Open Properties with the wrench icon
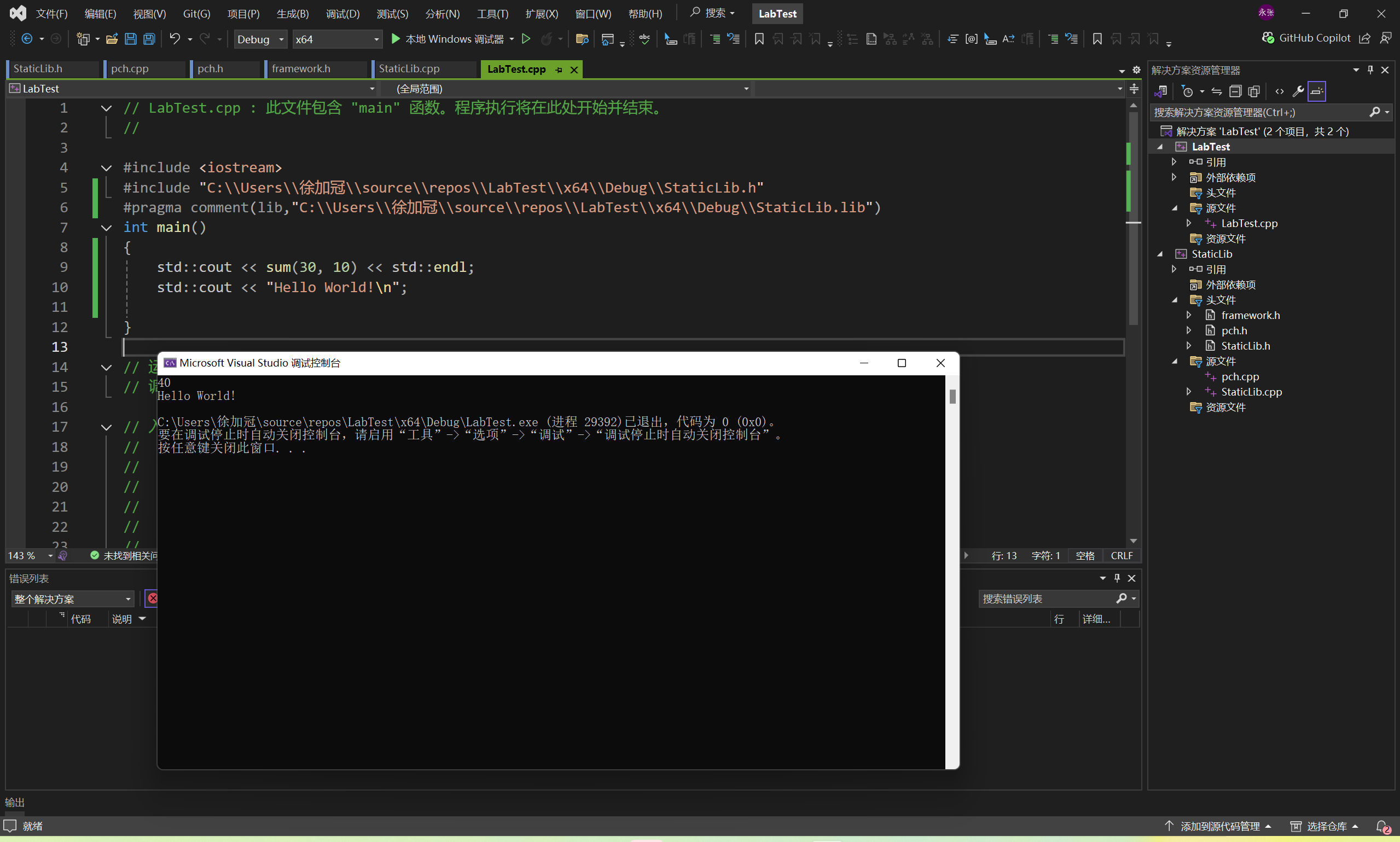 1298,91
